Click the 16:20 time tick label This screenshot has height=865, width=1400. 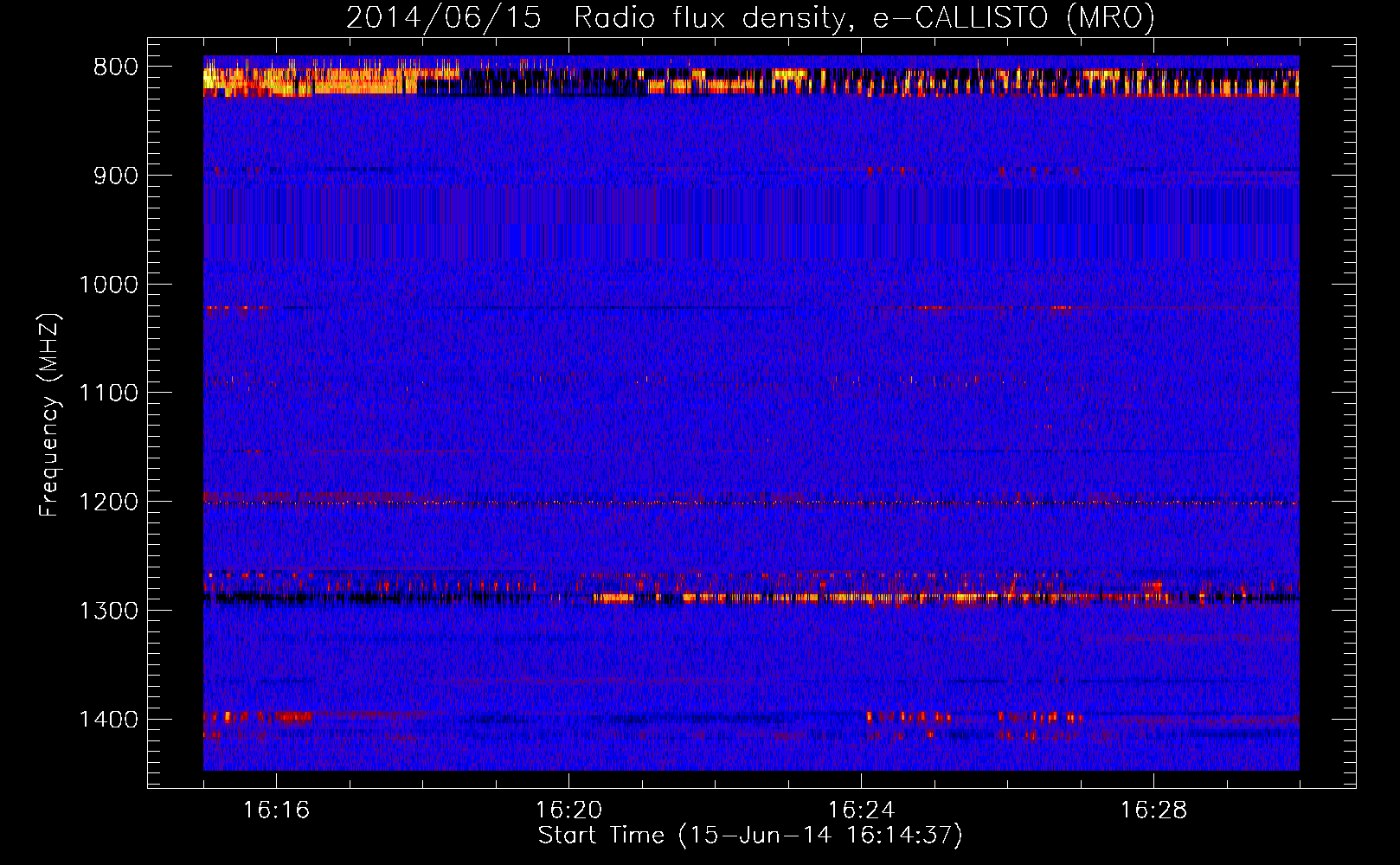pos(568,811)
